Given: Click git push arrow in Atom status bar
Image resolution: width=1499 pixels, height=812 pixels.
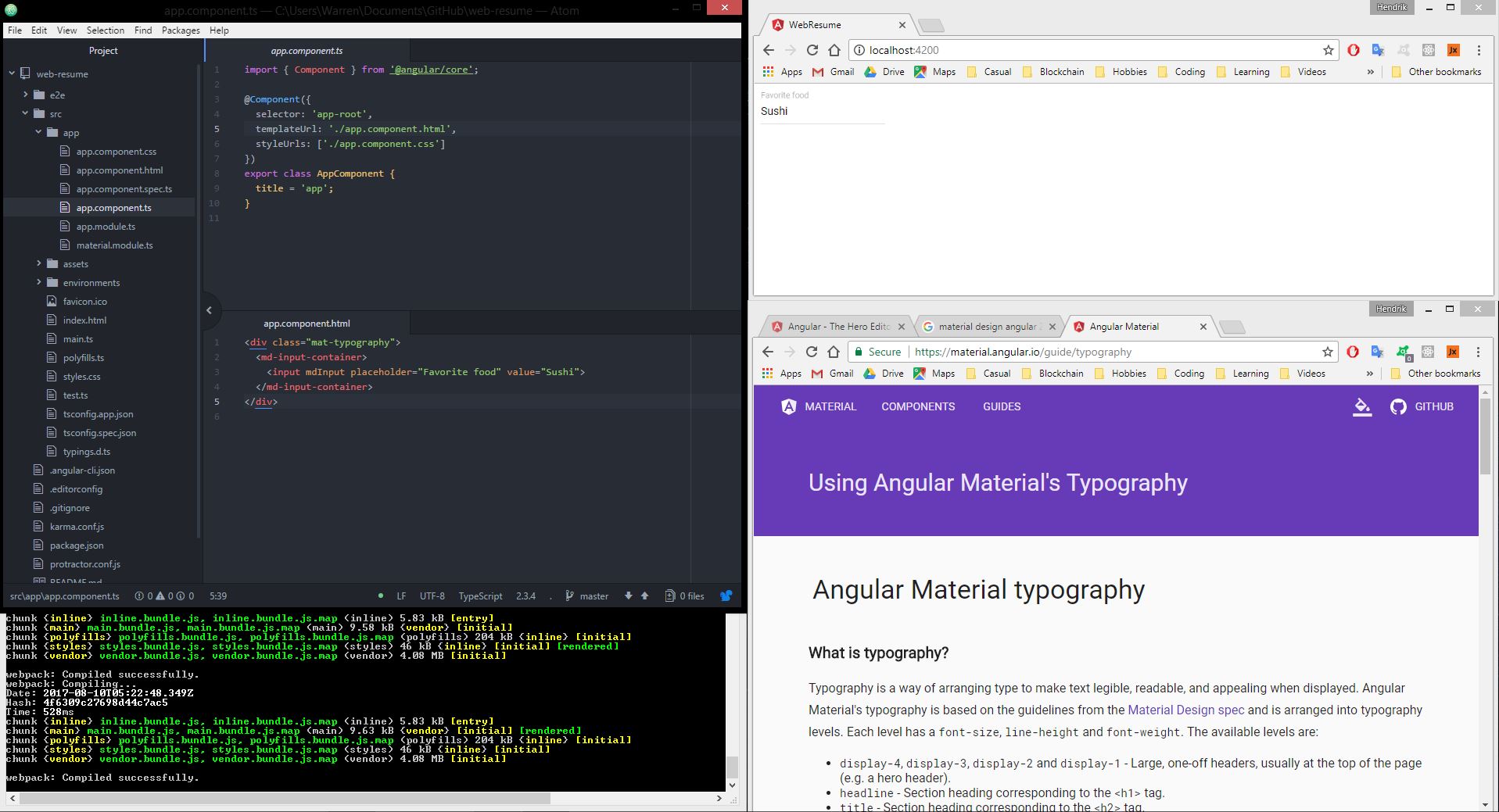Looking at the screenshot, I should click(645, 596).
